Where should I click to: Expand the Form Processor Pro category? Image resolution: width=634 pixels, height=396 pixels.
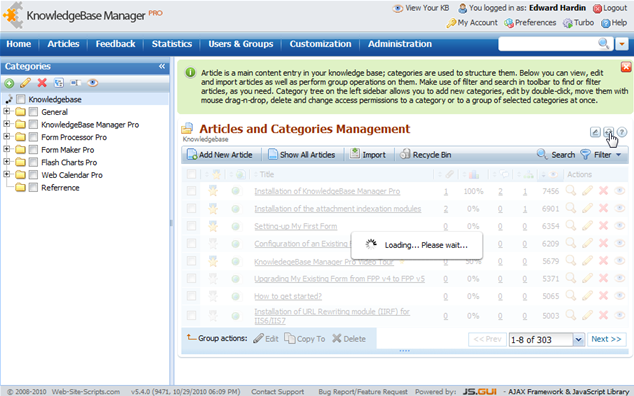tap(6, 136)
